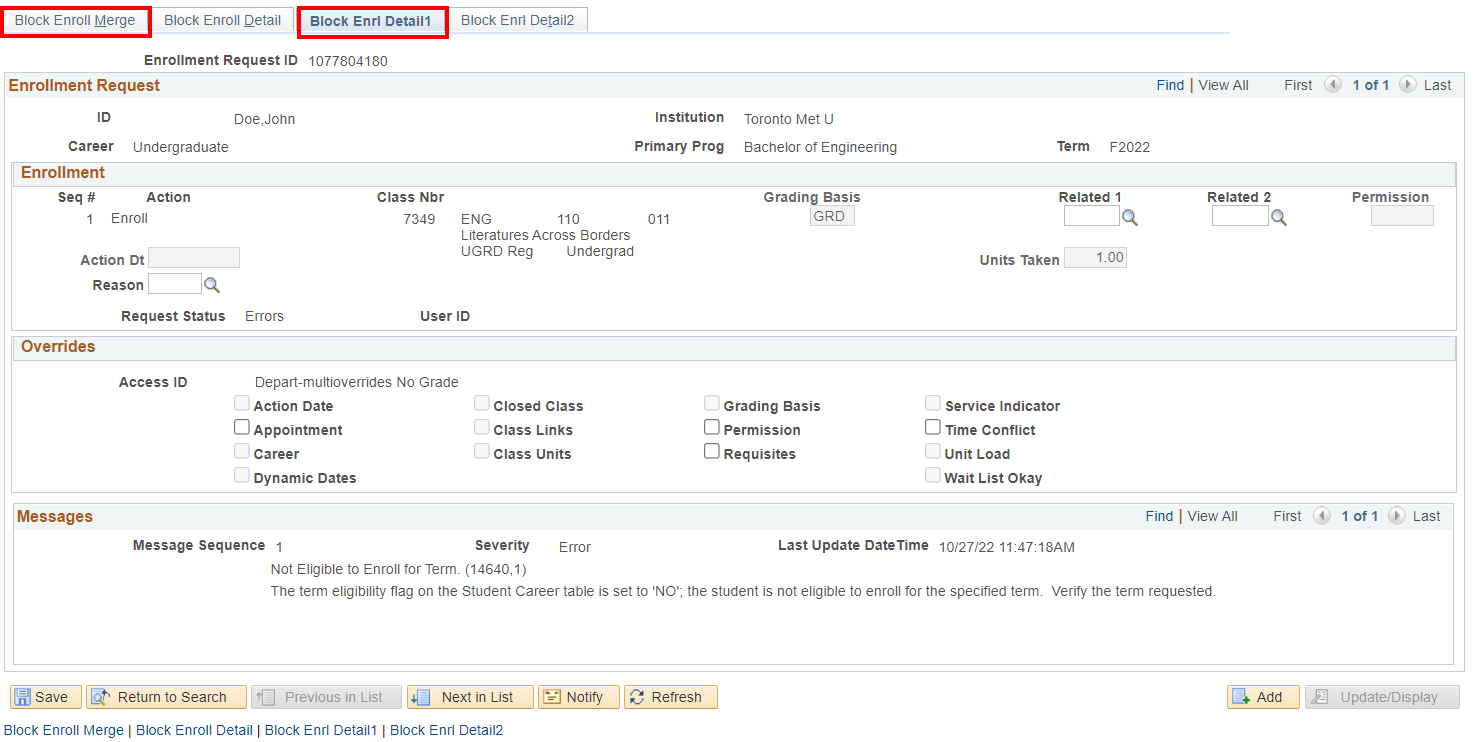
Task: Click the Related 1 lookup magnifier icon
Action: [x=1129, y=217]
